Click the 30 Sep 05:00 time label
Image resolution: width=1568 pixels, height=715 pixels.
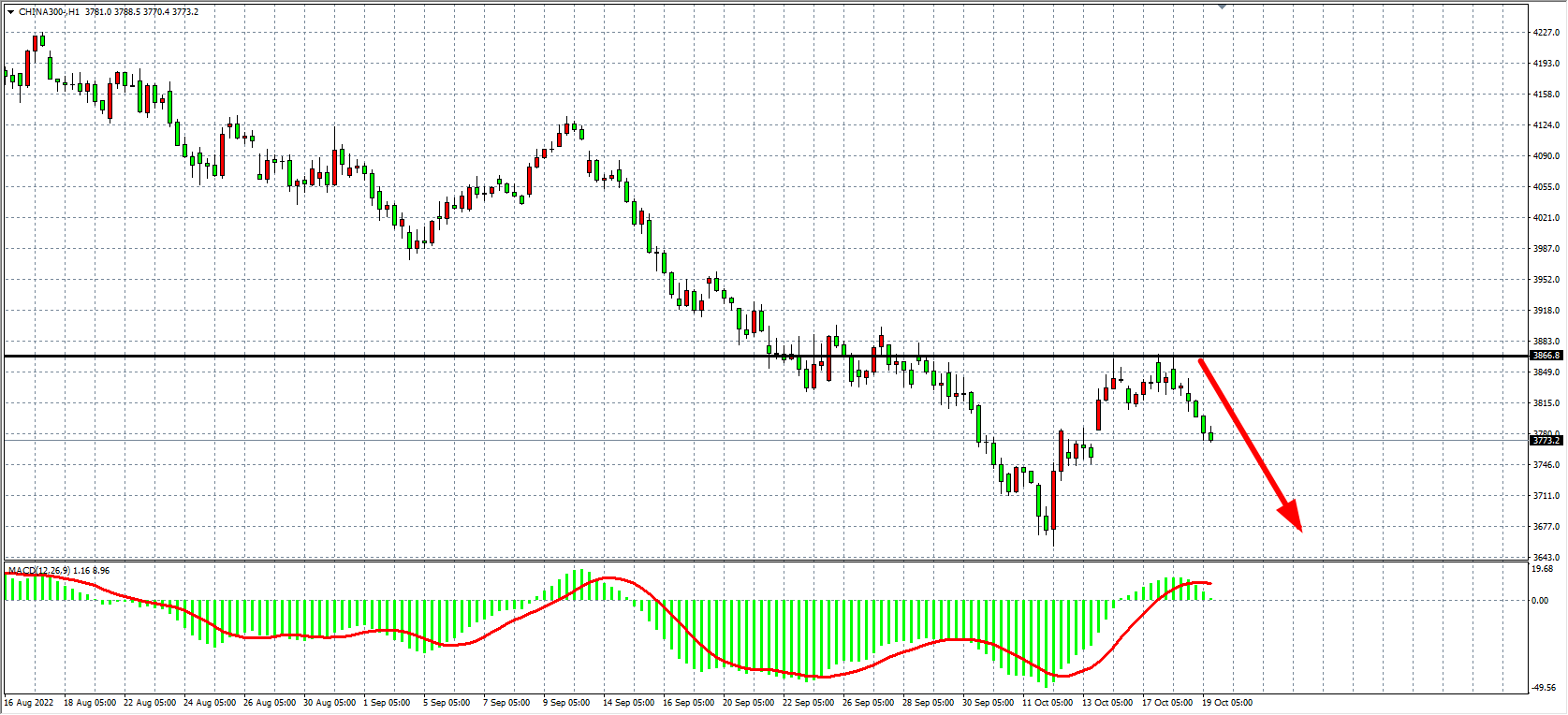[988, 703]
